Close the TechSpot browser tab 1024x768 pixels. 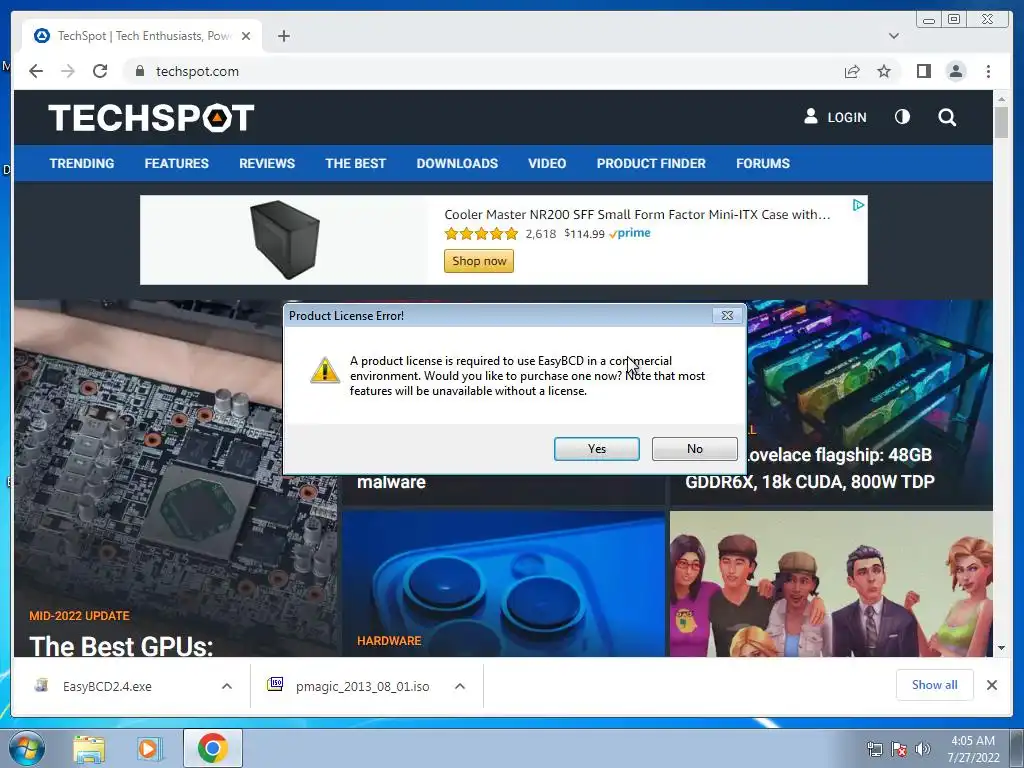click(x=246, y=36)
